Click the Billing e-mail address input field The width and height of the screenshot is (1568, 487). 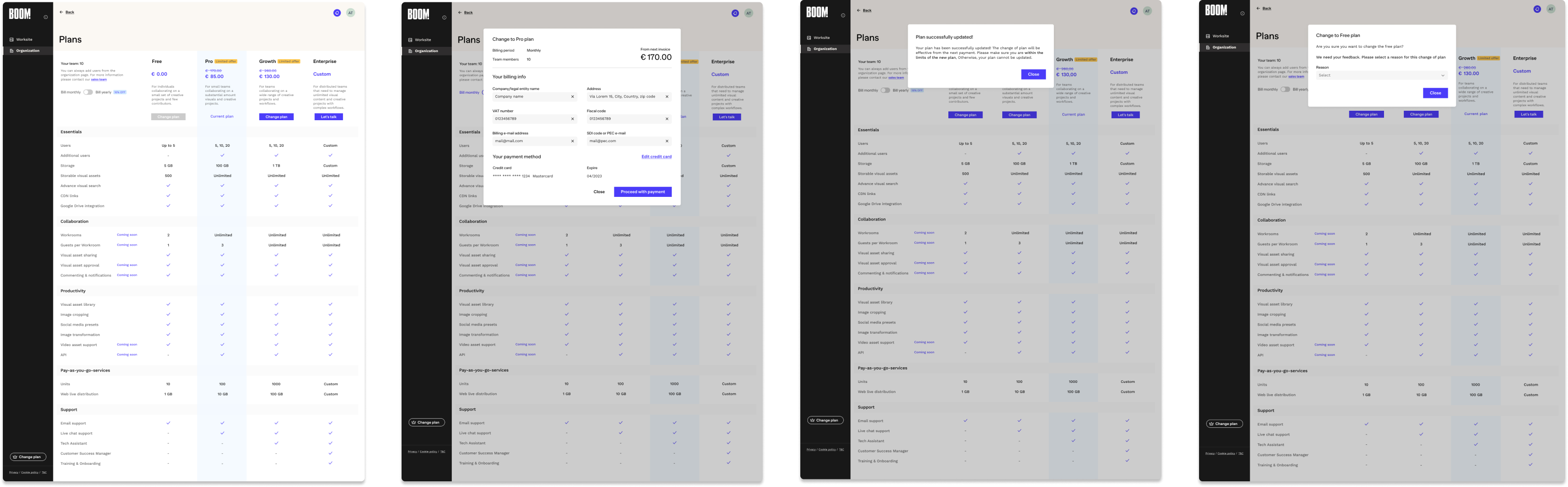pos(530,141)
